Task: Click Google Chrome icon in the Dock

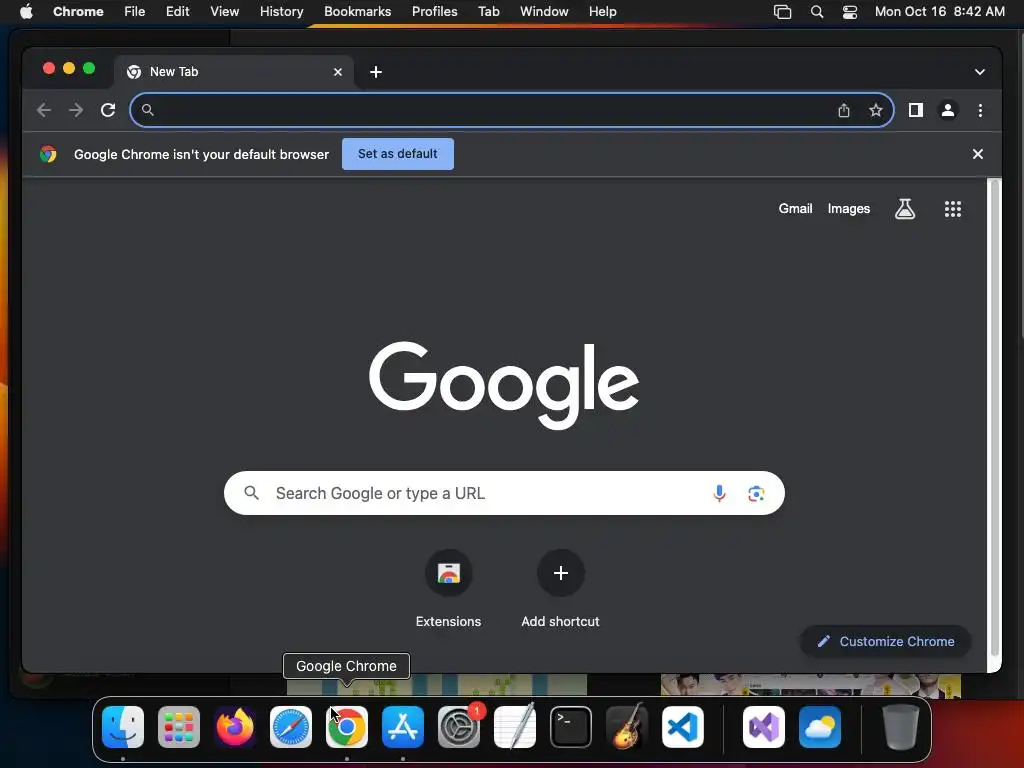Action: click(347, 727)
